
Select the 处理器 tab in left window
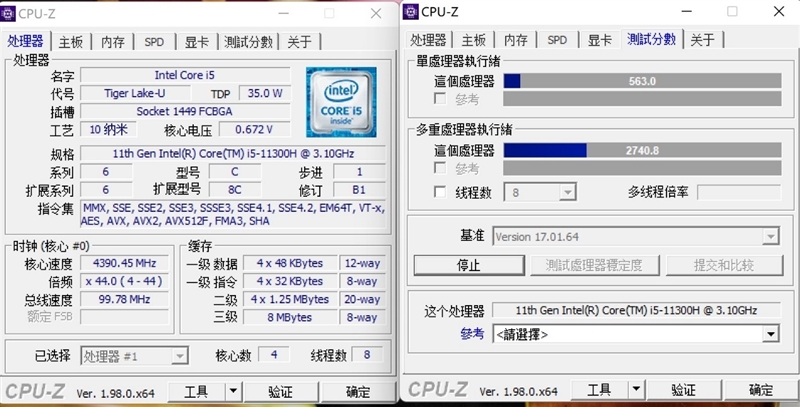[26, 41]
